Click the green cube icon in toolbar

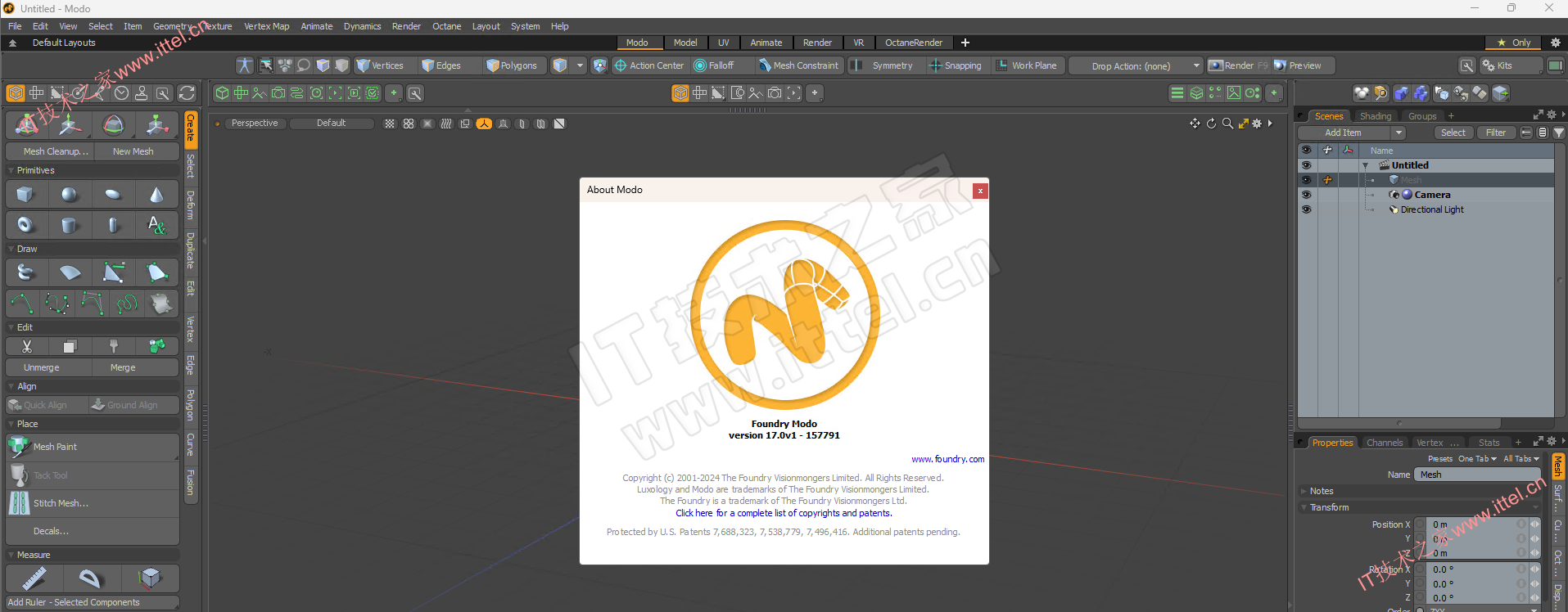pos(222,93)
